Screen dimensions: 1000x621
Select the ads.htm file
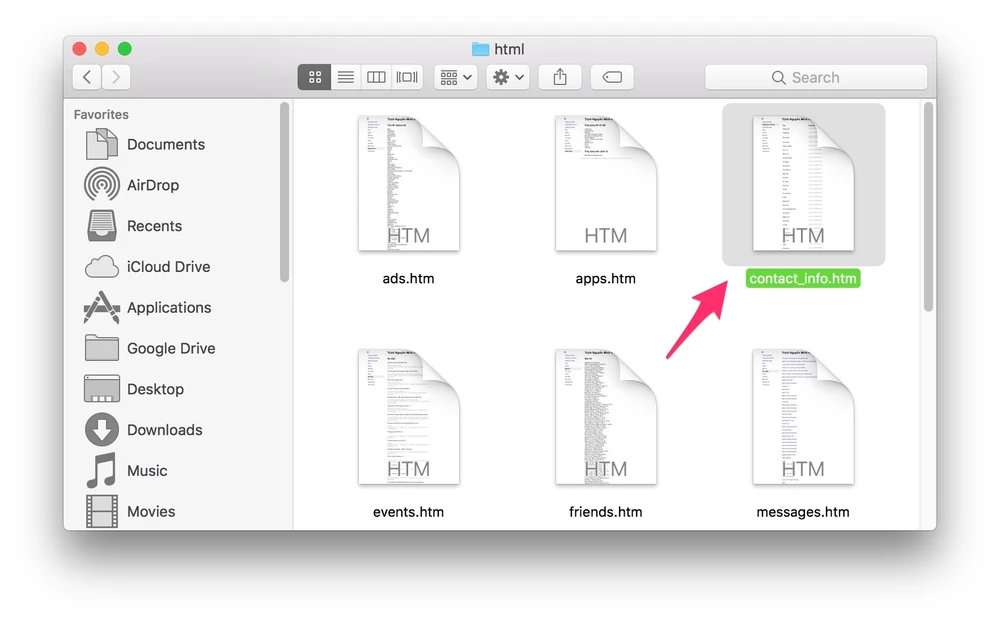(x=408, y=183)
